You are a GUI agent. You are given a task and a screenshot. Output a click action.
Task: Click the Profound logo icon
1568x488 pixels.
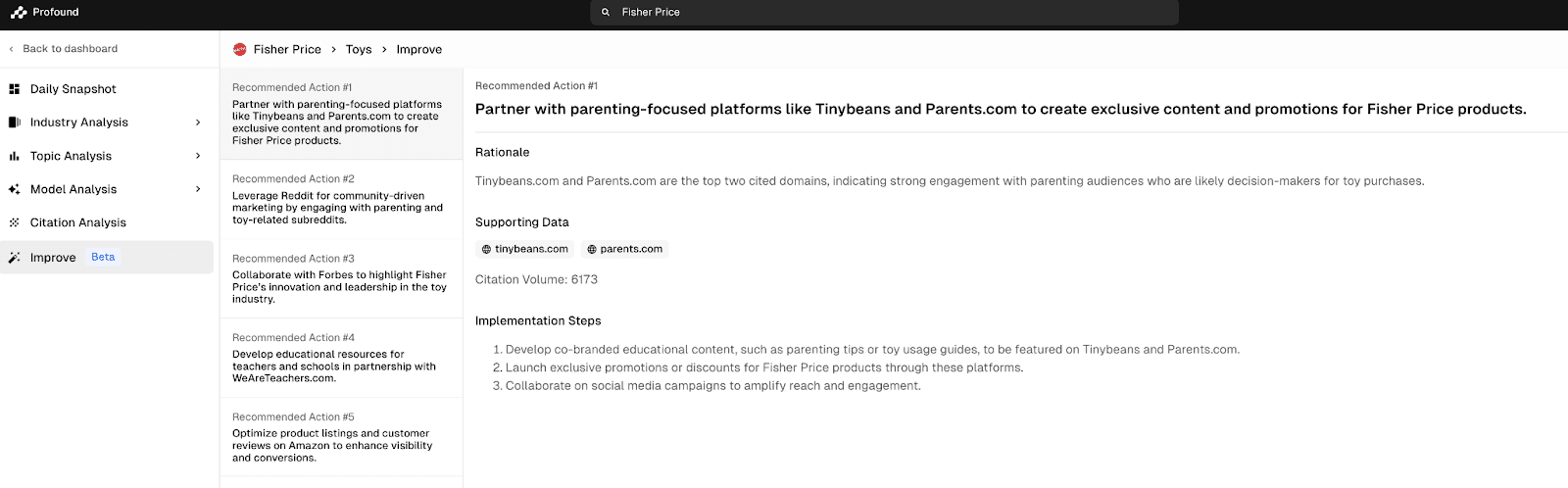click(19, 13)
